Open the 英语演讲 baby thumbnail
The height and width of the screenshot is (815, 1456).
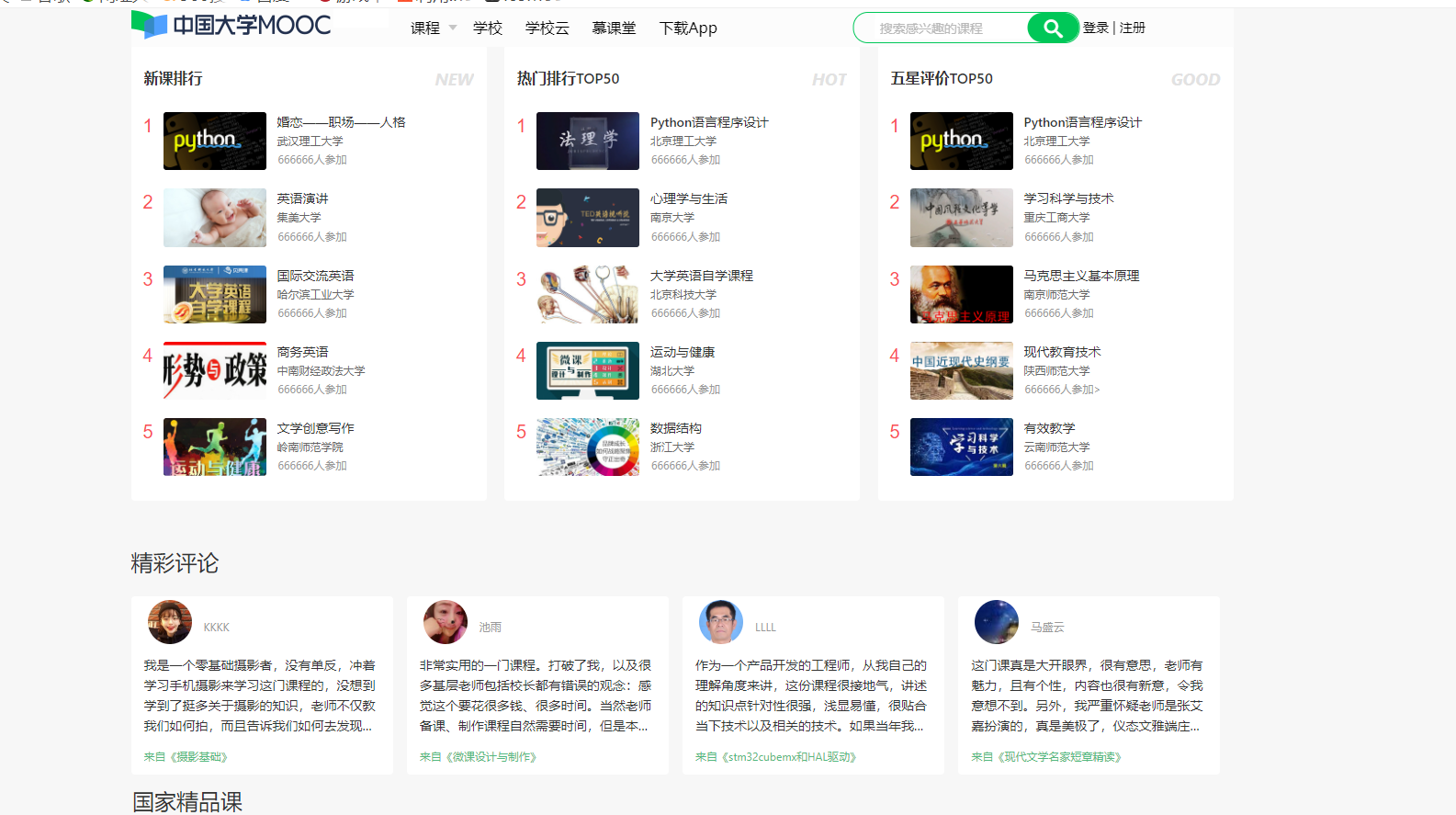click(215, 218)
